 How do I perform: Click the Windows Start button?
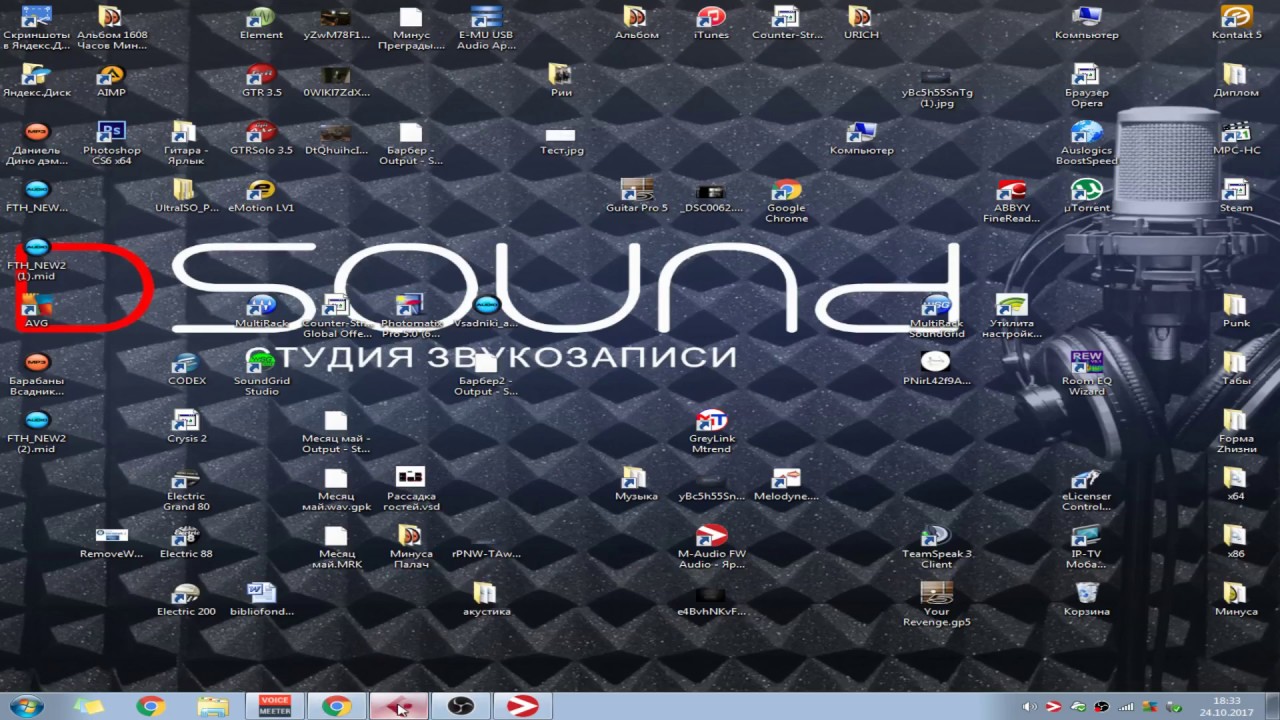click(26, 706)
